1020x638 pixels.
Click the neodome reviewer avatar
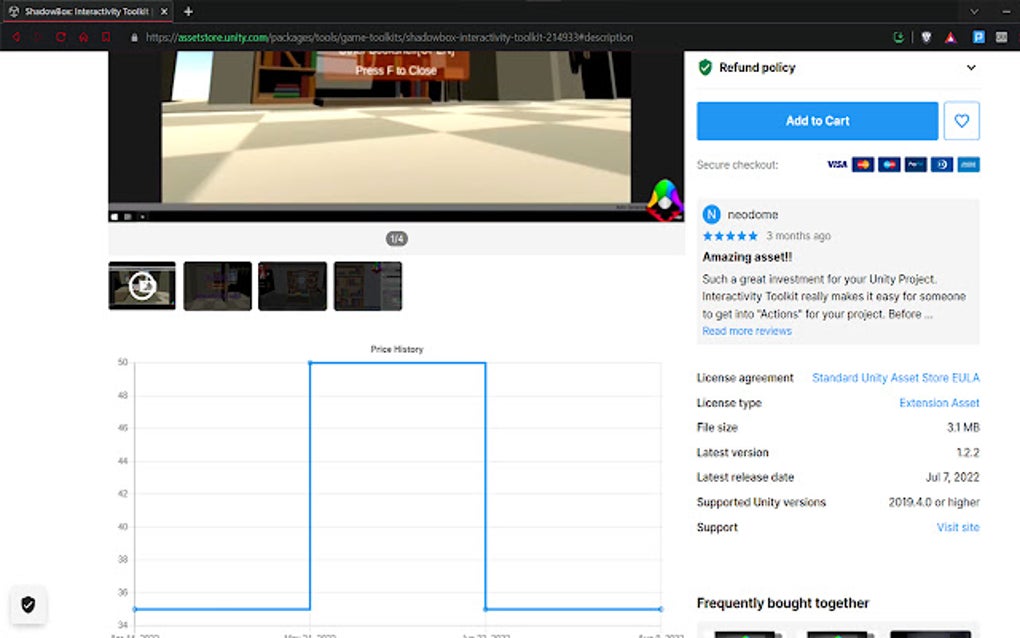(x=711, y=215)
